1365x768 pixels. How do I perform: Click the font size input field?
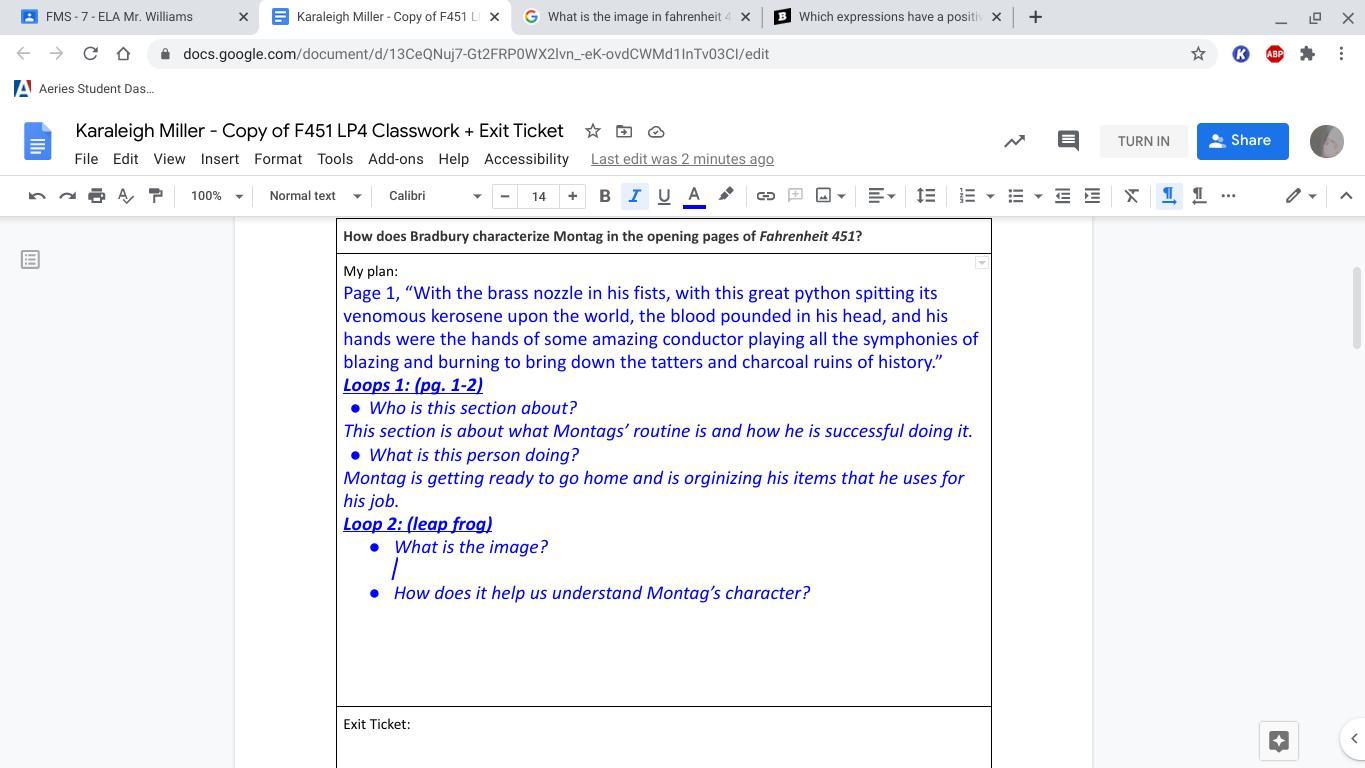tap(538, 196)
